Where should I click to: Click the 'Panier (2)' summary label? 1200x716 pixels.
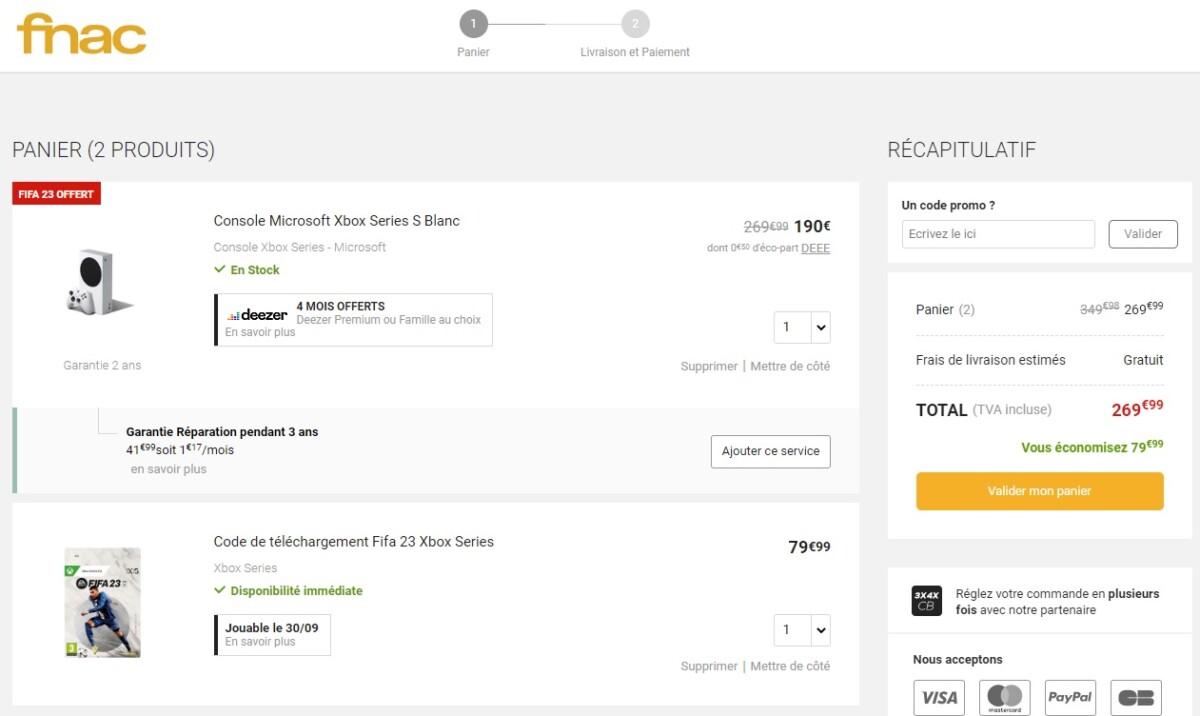tap(945, 310)
